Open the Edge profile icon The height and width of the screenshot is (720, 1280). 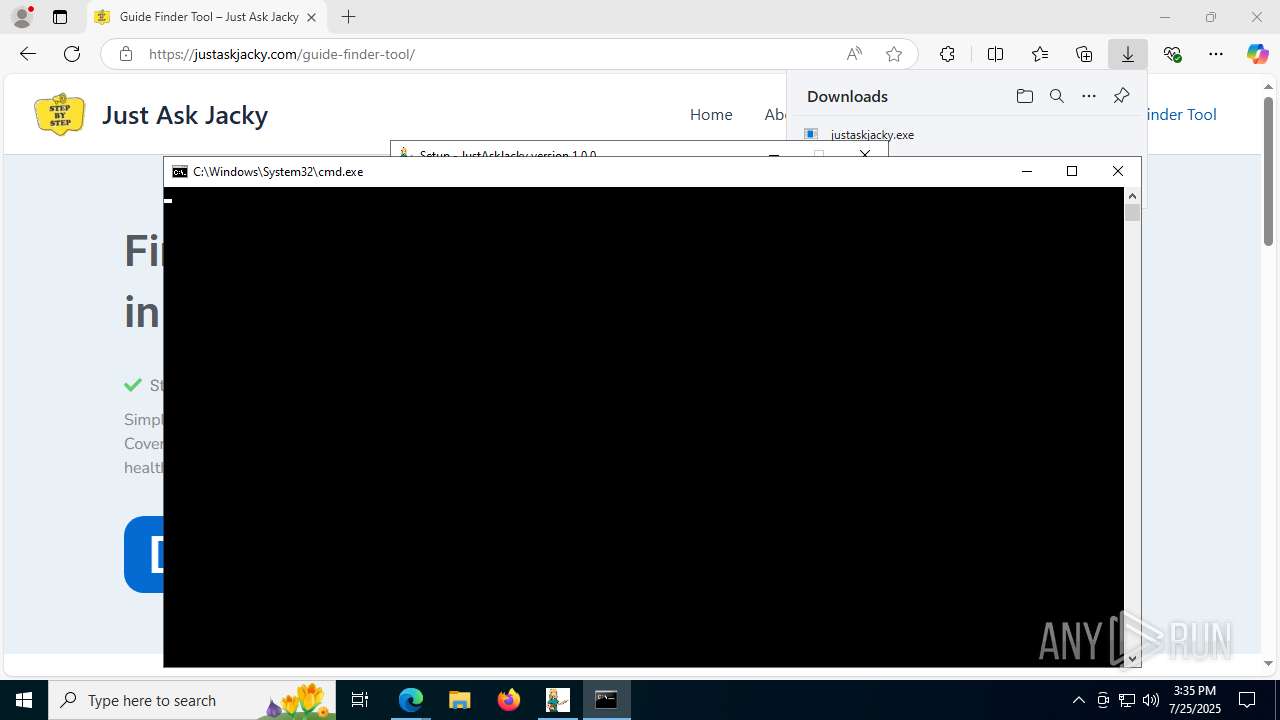click(x=22, y=17)
